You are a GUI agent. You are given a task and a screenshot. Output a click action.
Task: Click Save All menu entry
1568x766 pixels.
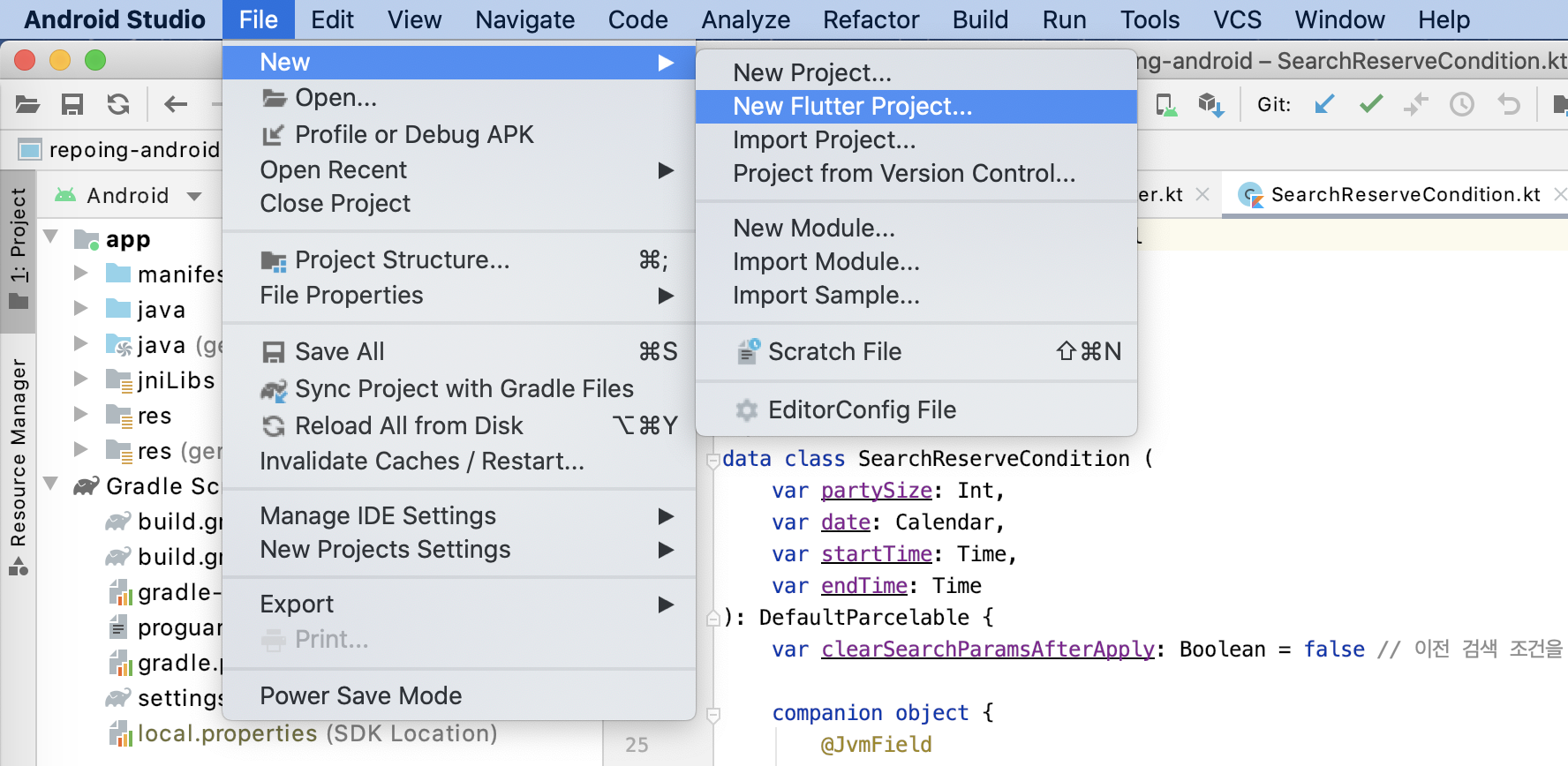[x=459, y=352]
